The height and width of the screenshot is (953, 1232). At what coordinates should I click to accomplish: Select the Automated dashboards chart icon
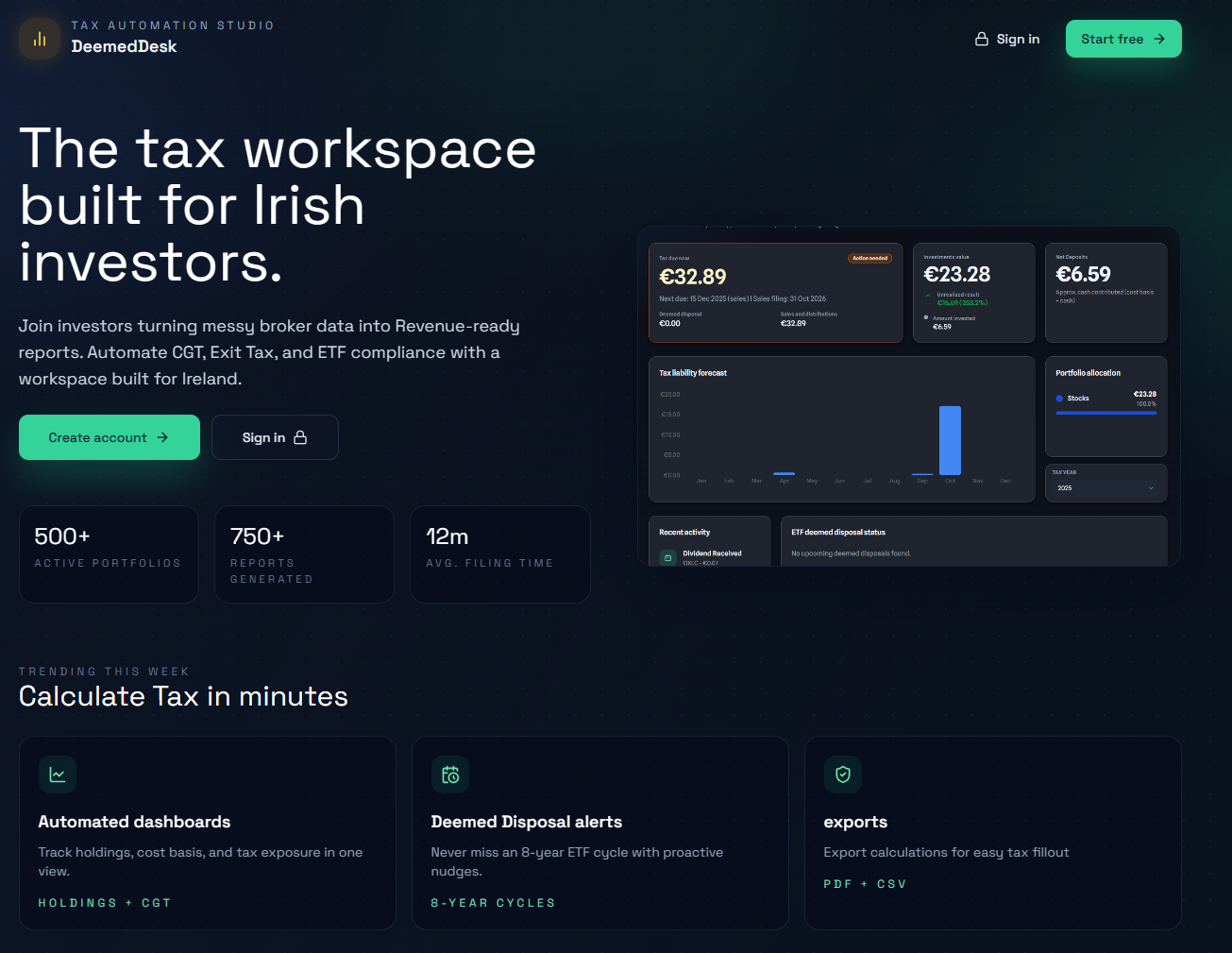coord(58,774)
